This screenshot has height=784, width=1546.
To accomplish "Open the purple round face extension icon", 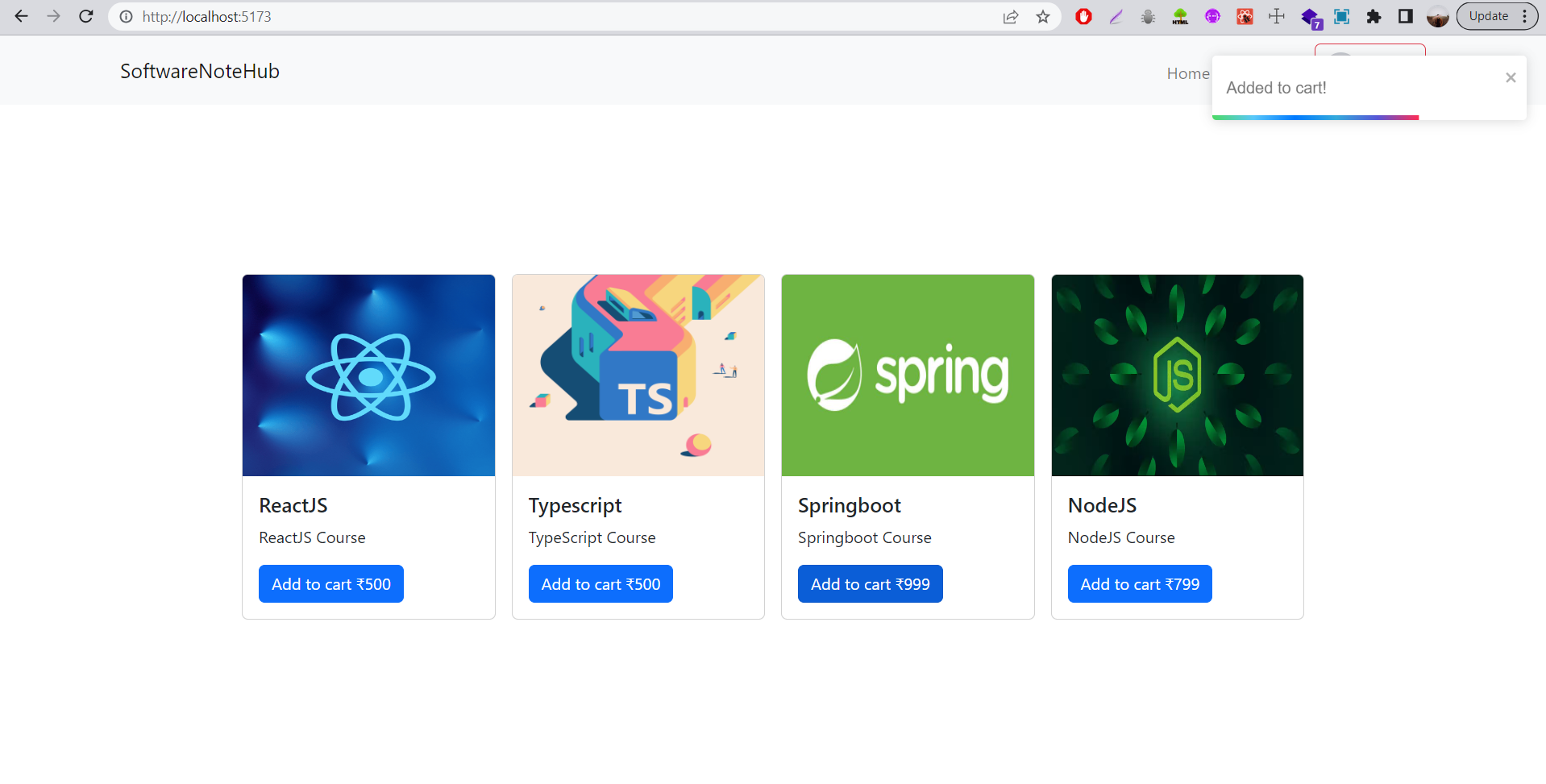I will coord(1212,16).
